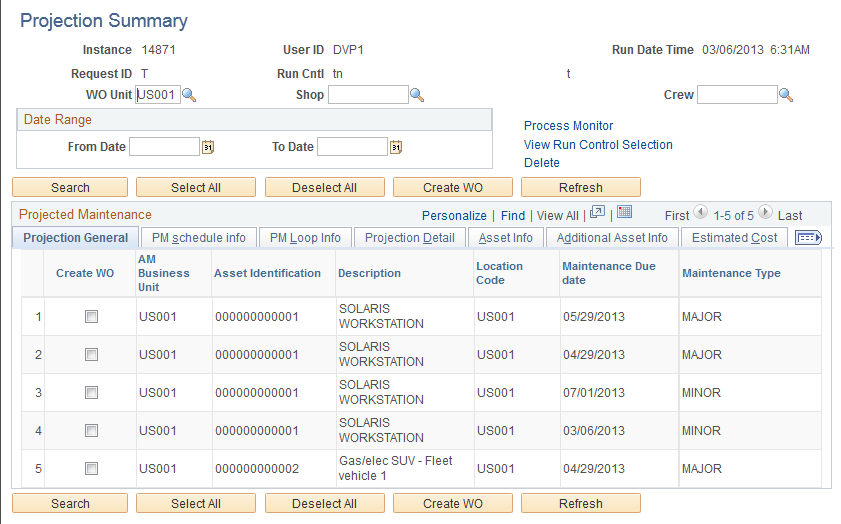Select Gas/elec SUV - Fleet vehicle description

click(395, 468)
